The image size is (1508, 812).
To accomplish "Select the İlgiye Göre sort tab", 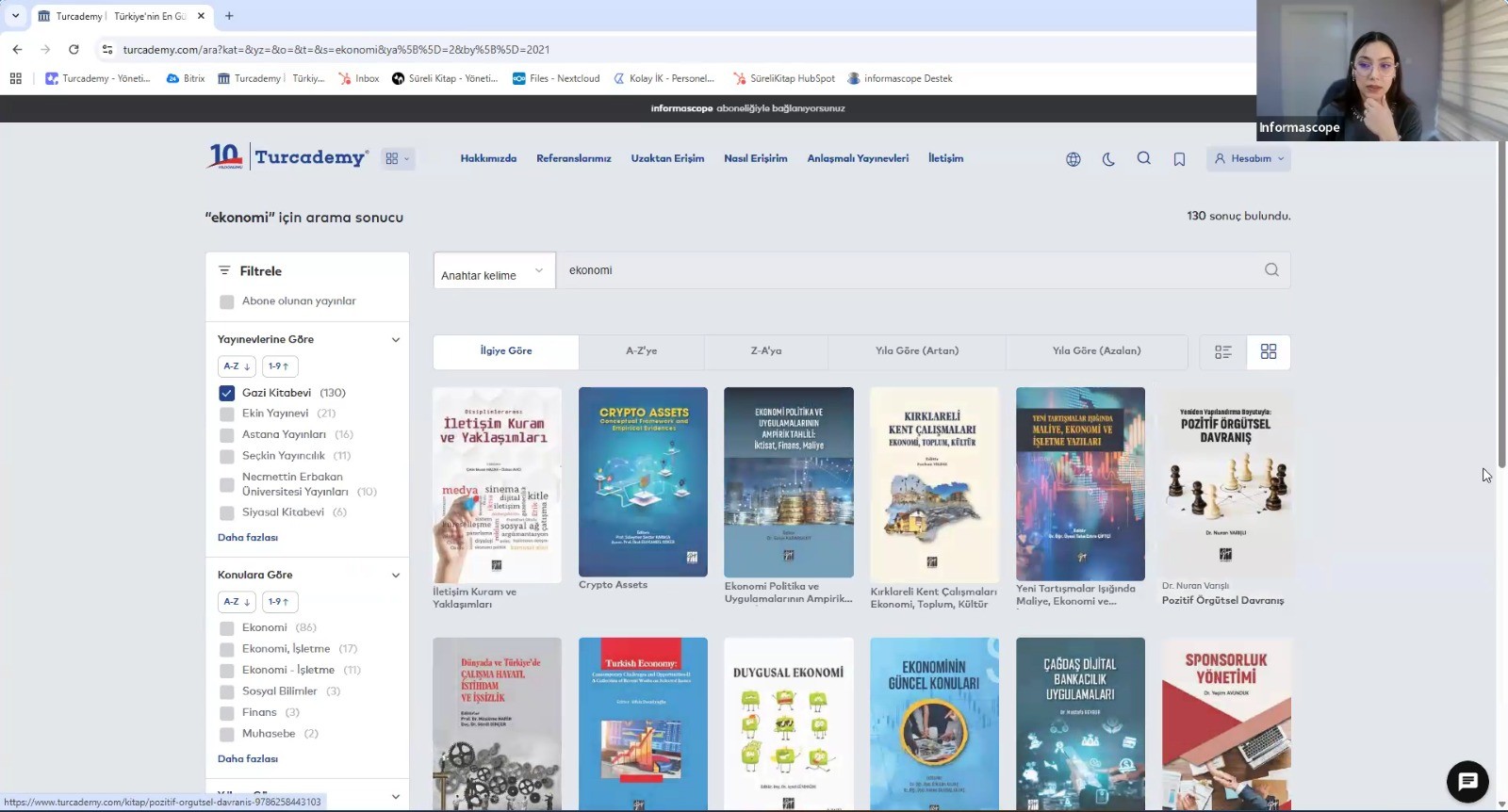I will pos(506,351).
